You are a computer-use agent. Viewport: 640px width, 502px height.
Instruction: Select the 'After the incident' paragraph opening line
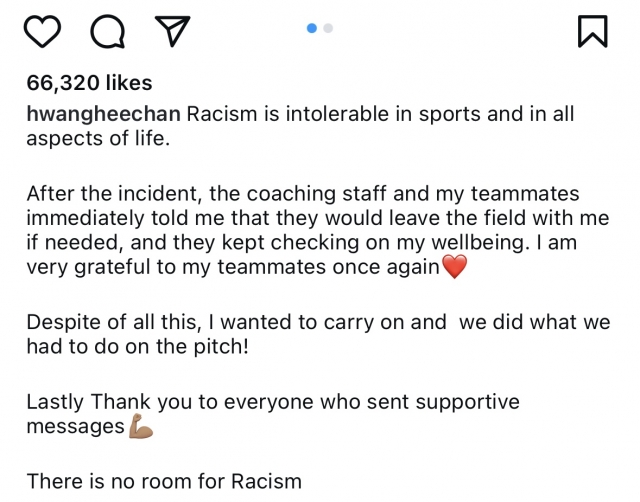[303, 193]
